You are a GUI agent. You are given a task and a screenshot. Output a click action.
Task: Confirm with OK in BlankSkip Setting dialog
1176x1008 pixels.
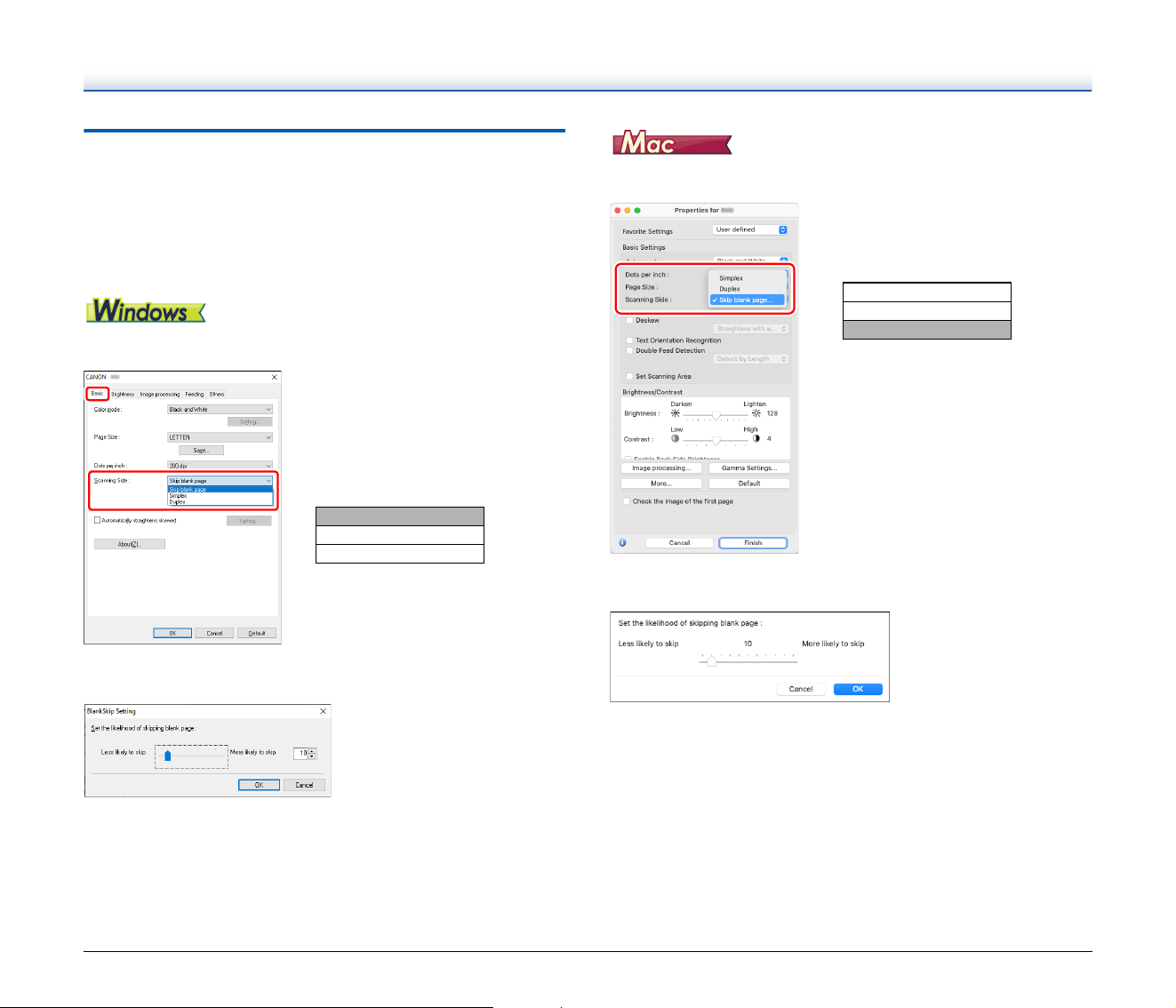[259, 785]
